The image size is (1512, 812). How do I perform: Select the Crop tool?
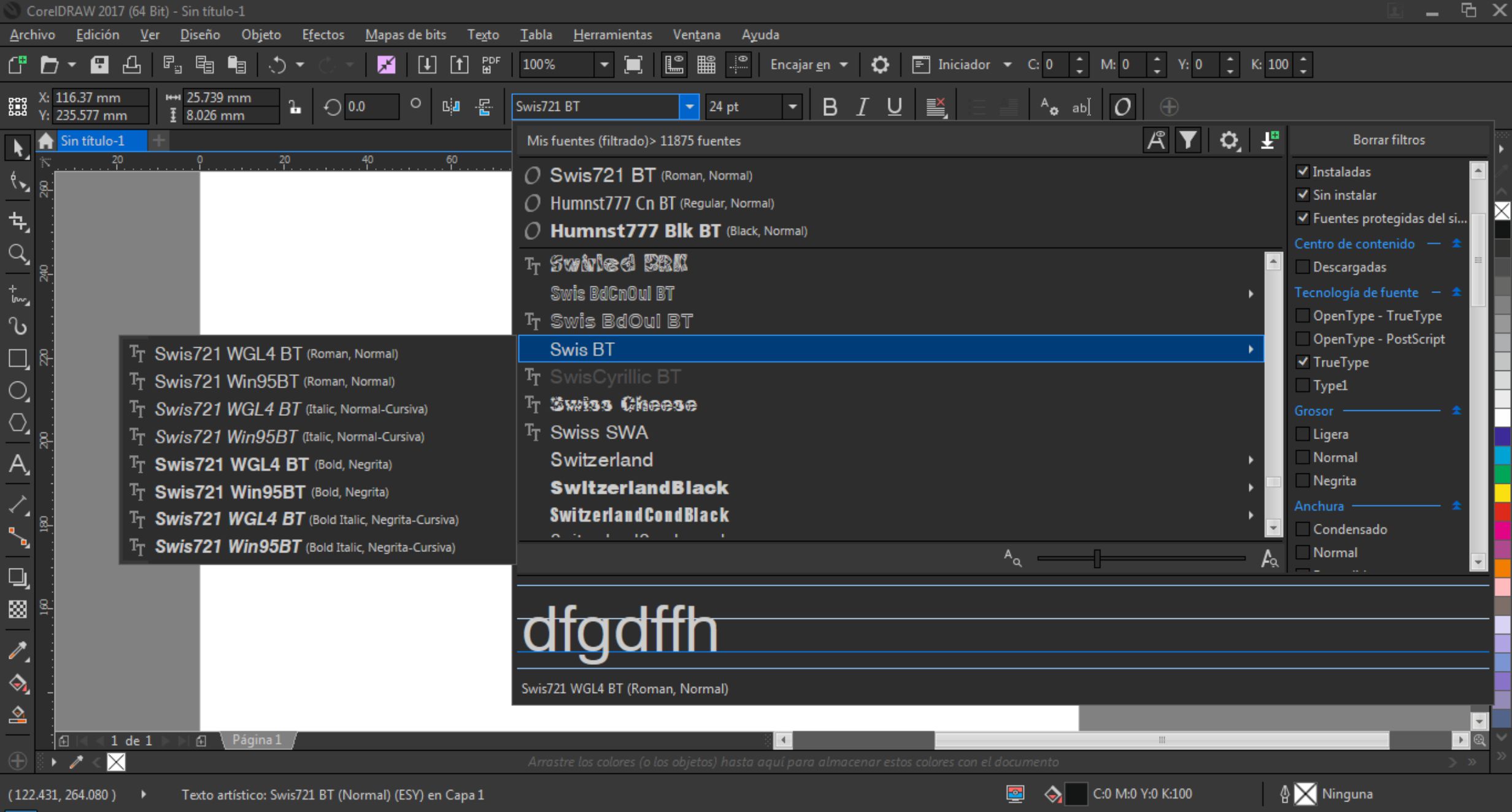tap(17, 221)
